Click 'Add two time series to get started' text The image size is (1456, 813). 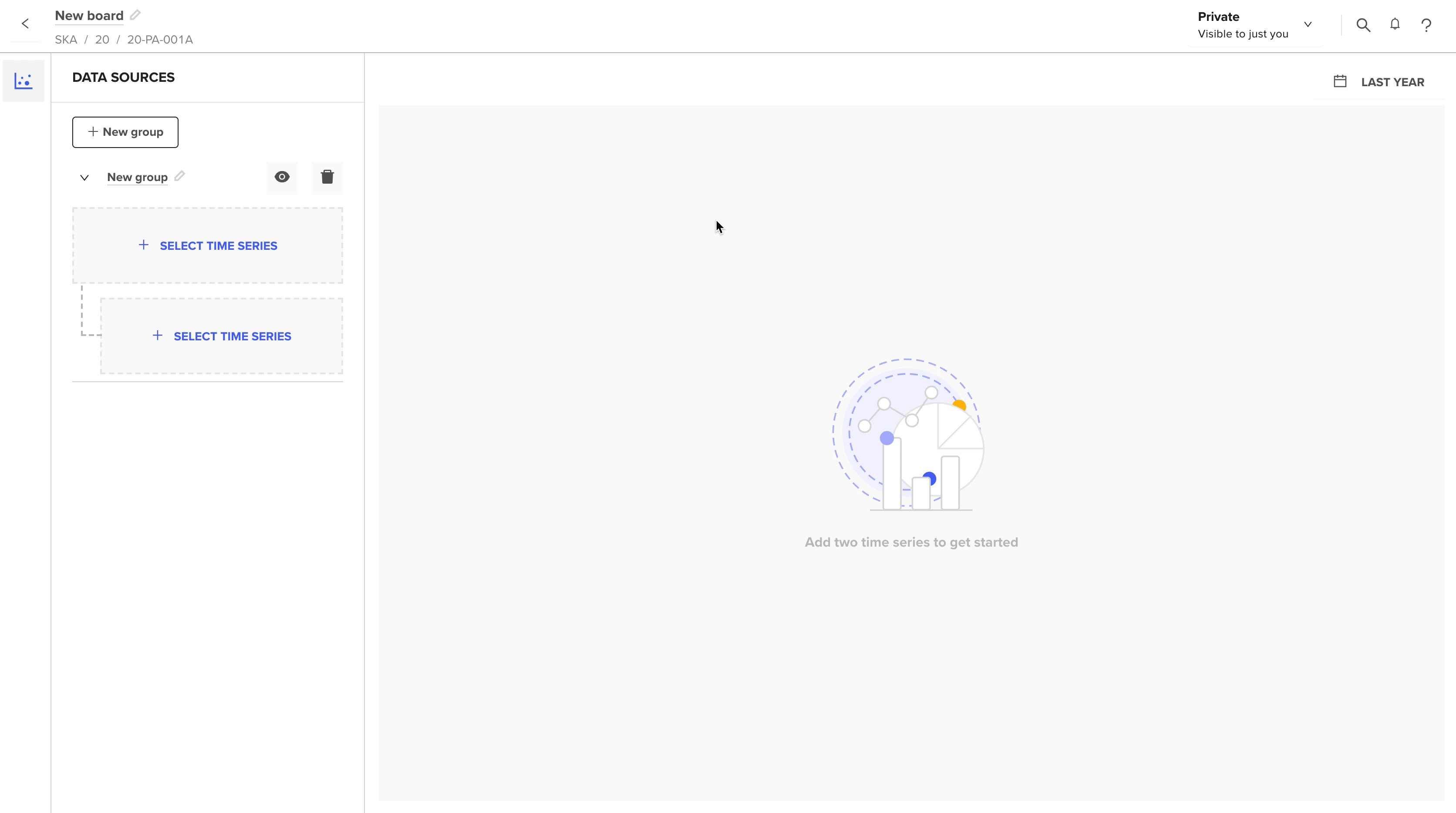[x=911, y=542]
